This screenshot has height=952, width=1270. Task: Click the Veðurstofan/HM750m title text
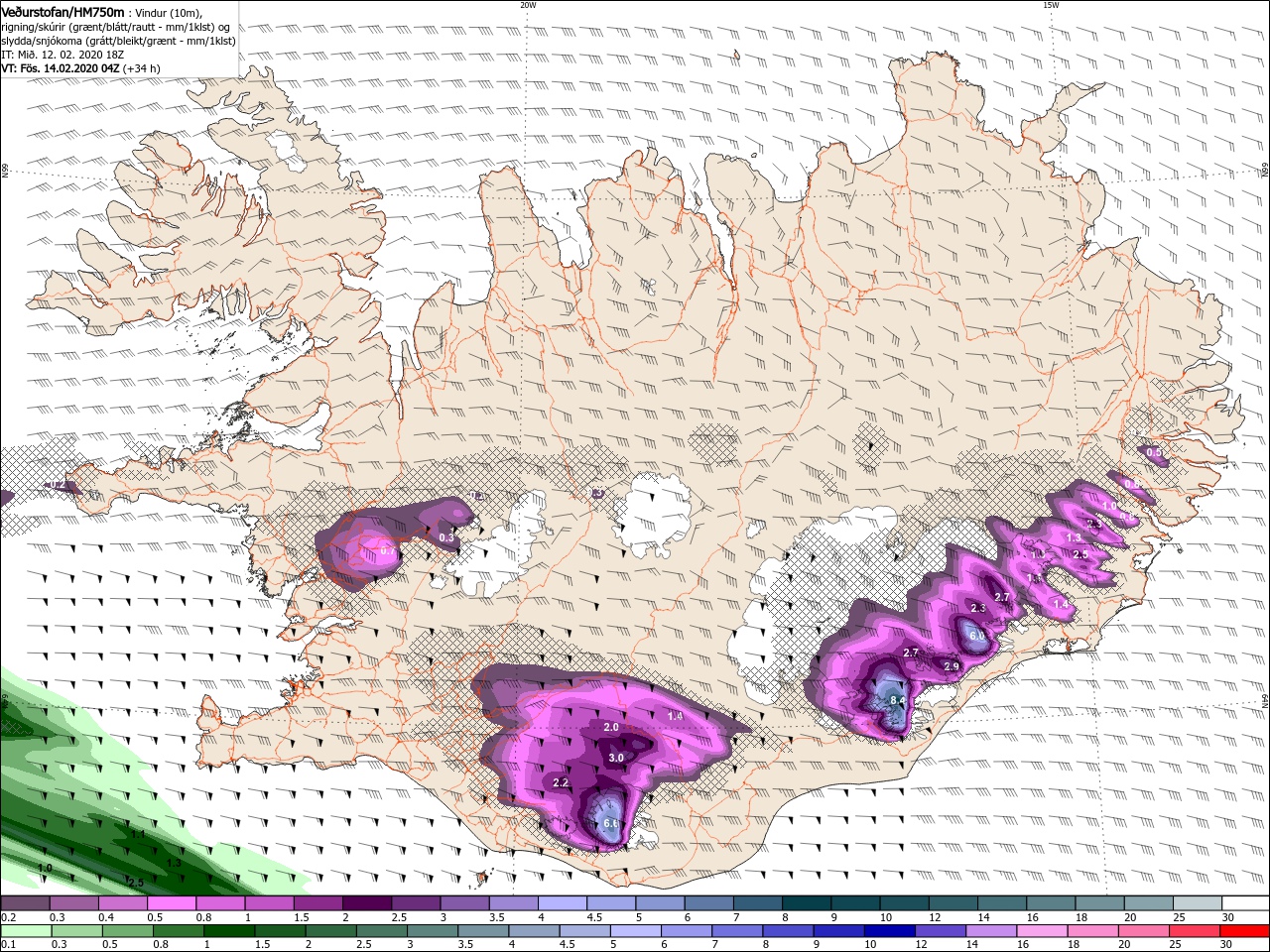pos(63,11)
